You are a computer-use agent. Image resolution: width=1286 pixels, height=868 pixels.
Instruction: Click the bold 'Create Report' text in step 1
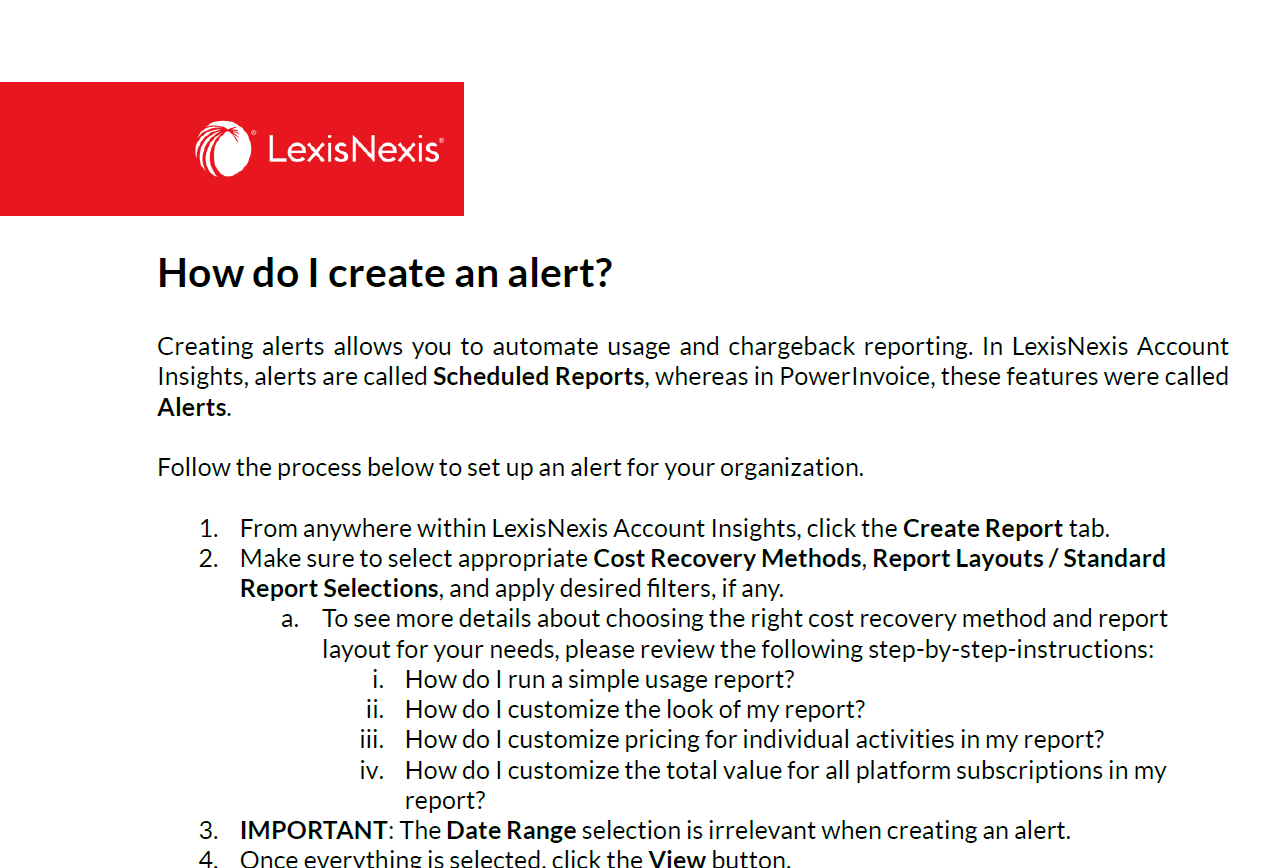point(983,528)
